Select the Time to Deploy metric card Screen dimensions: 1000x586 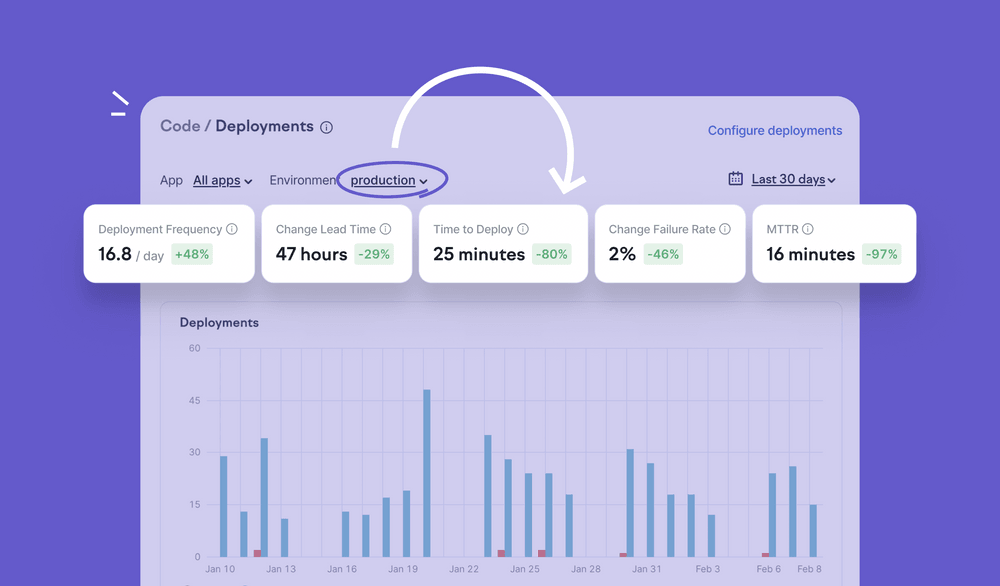coord(502,243)
